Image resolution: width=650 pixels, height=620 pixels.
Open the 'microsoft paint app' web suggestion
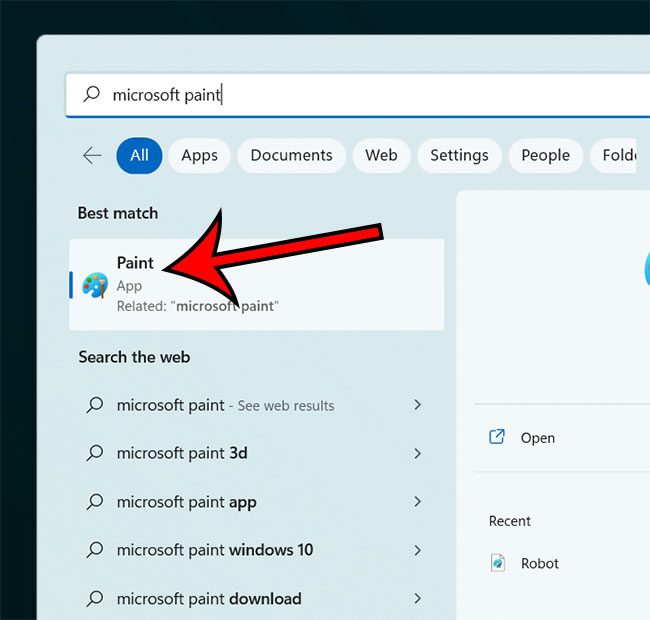pyautogui.click(x=186, y=502)
